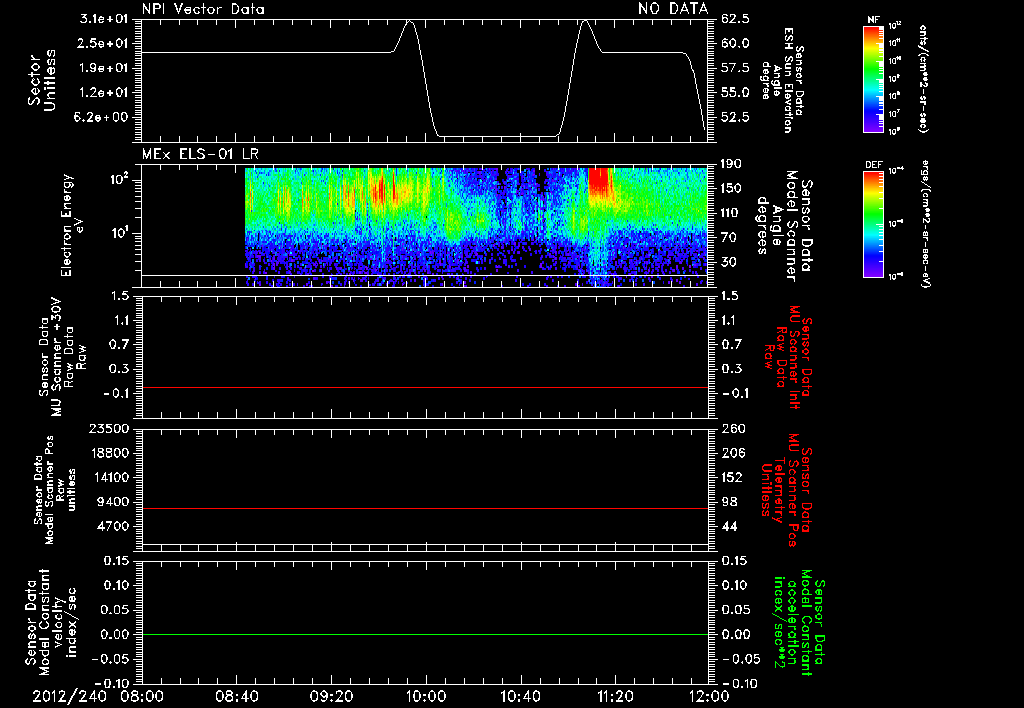Click the "110" scanner angle tick
The width and height of the screenshot is (1024, 708).
[731, 213]
